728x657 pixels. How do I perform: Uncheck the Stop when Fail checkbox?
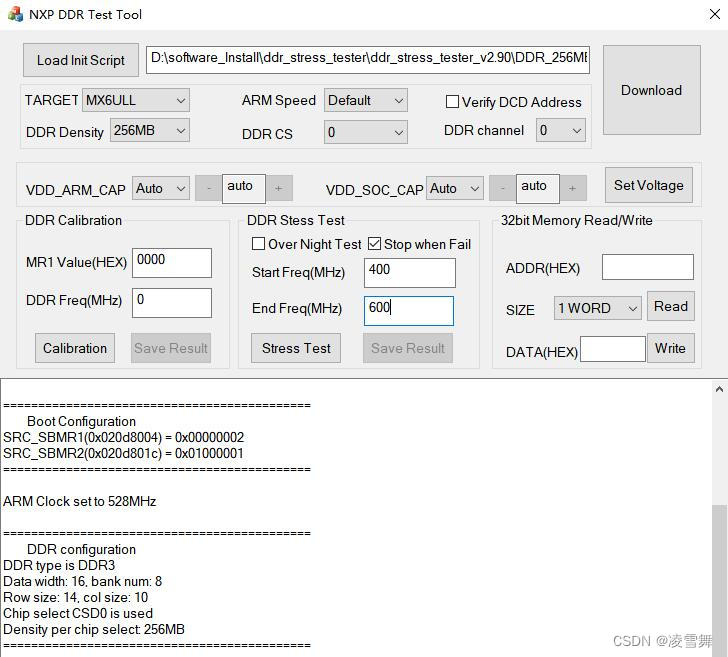click(x=374, y=244)
